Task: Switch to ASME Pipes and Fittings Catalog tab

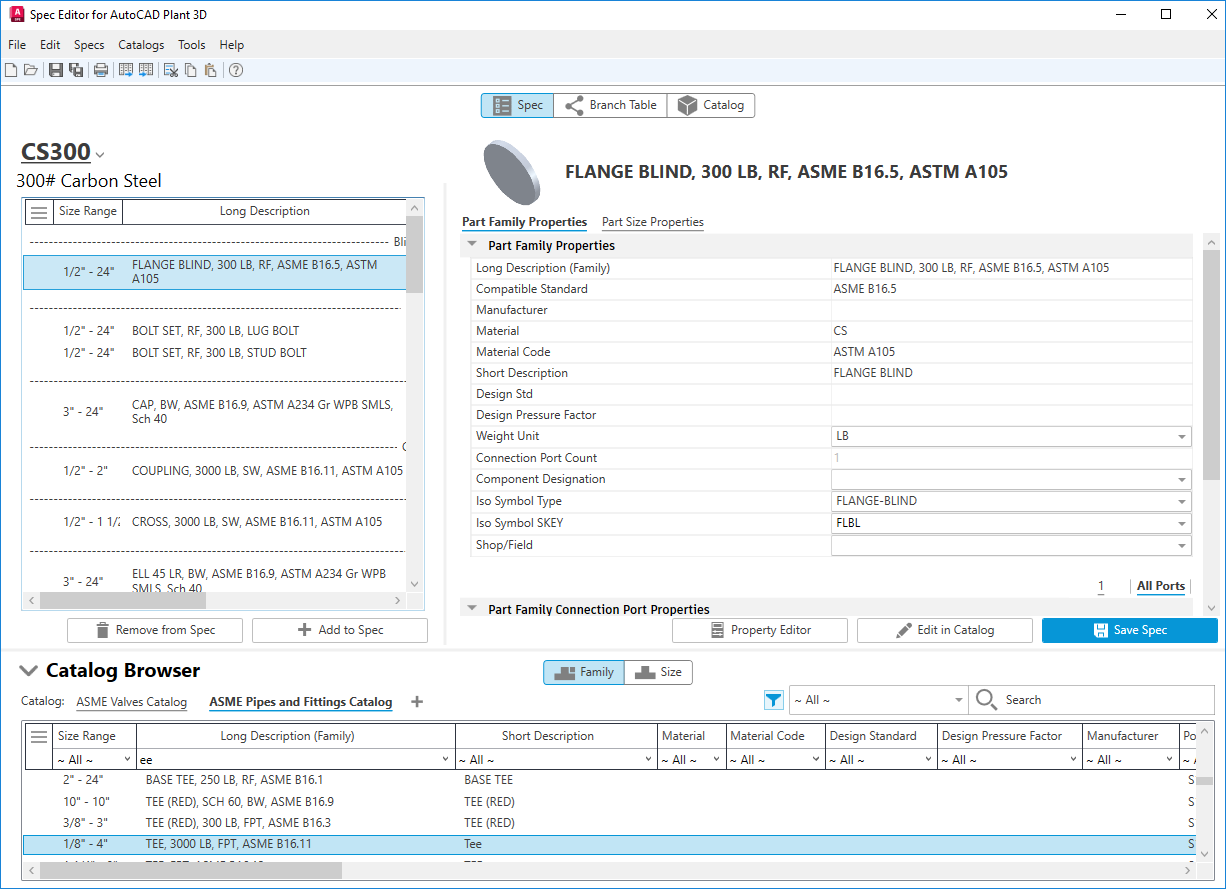Action: pyautogui.click(x=301, y=702)
